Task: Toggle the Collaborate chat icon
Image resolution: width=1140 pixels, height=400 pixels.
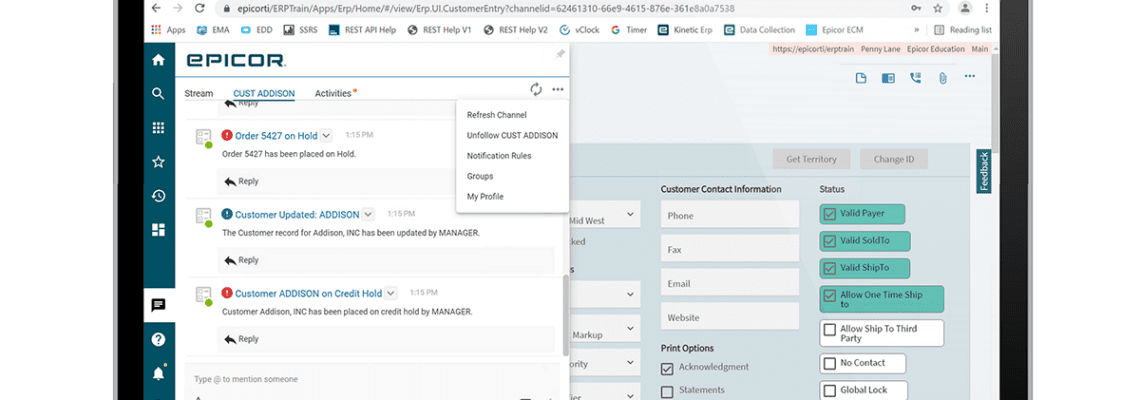Action: click(x=158, y=305)
